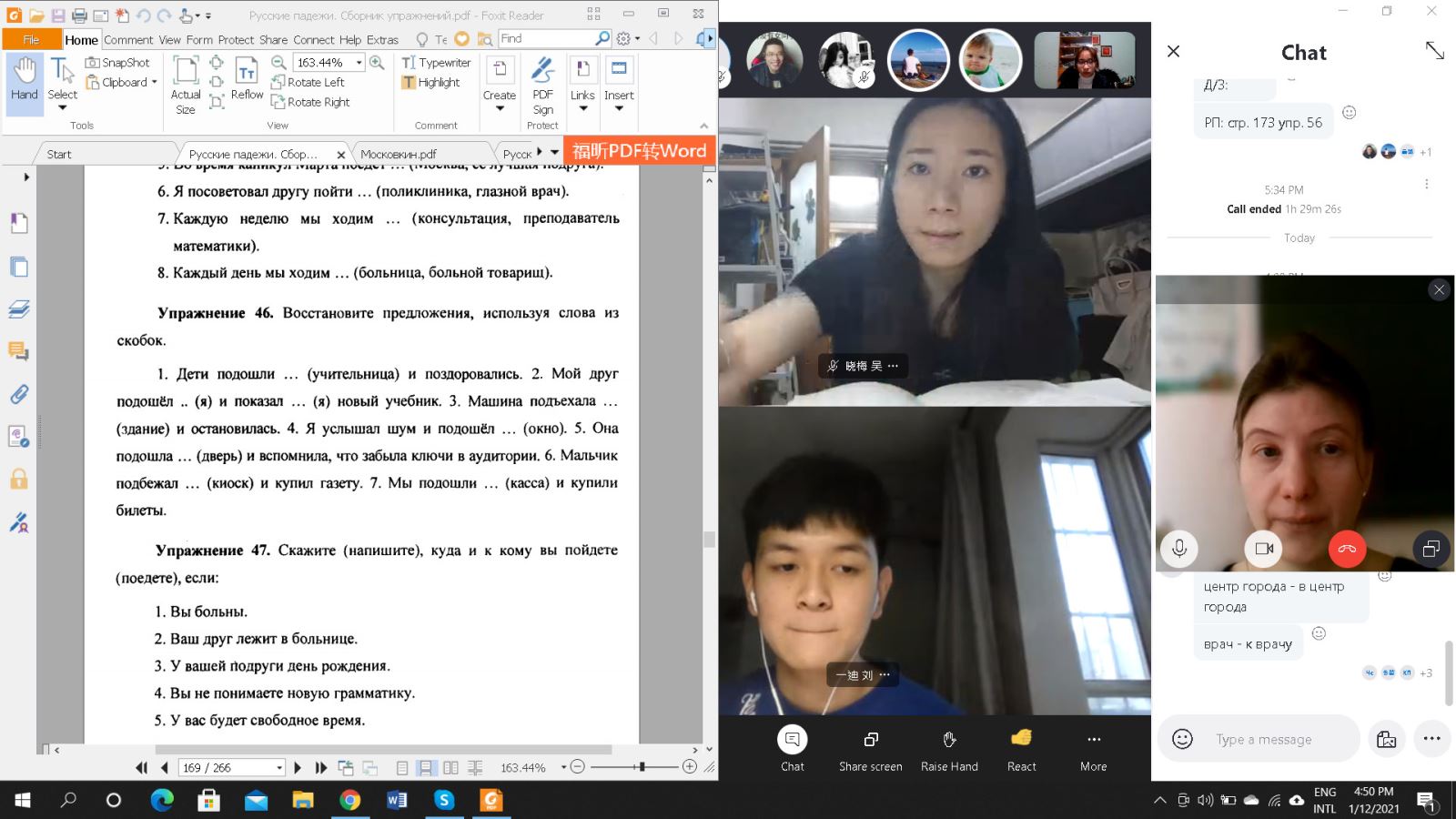Switch to the Московкин.pdf document tab
Image resolution: width=1456 pixels, height=819 pixels.
pos(399,155)
